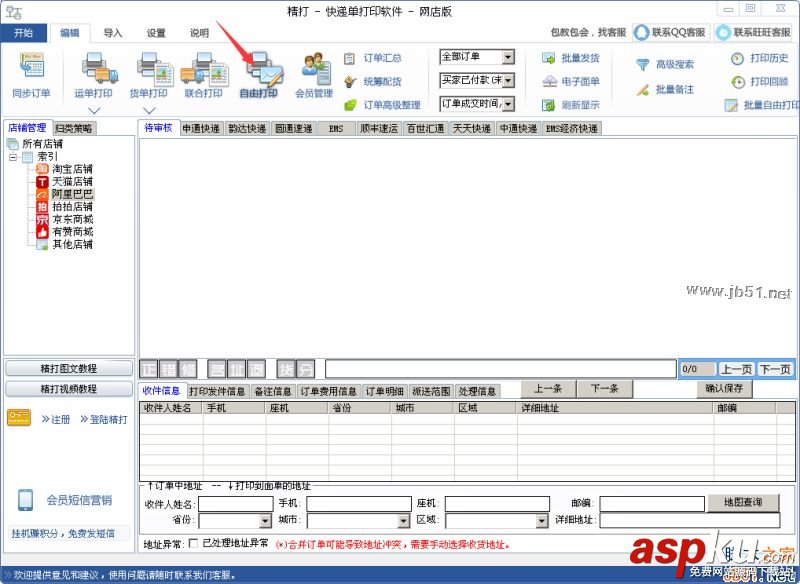Click 打印回顾 print review
800x584 pixels.
pyautogui.click(x=760, y=82)
